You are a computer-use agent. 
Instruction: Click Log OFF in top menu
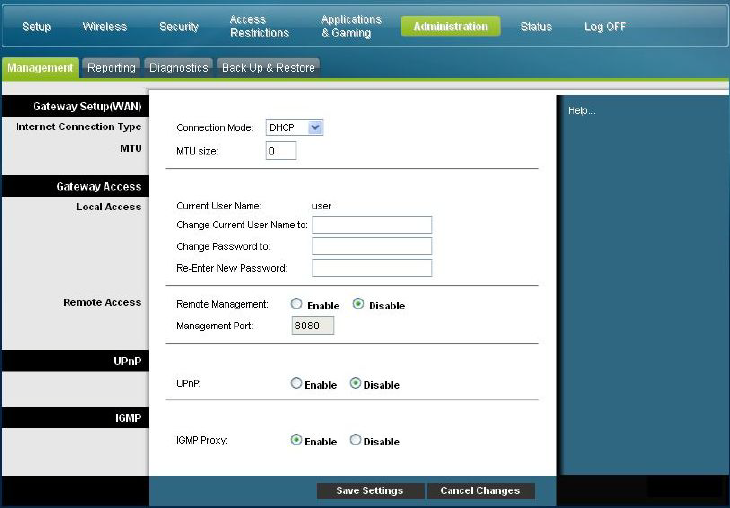(x=605, y=27)
